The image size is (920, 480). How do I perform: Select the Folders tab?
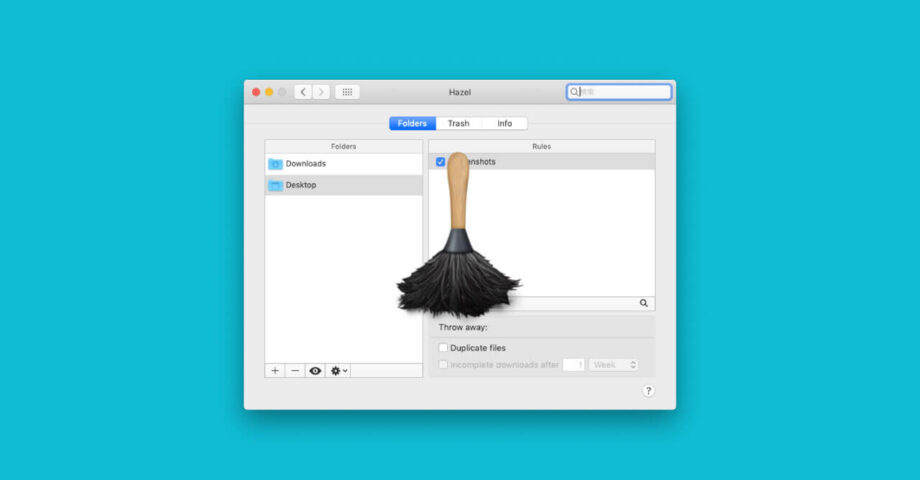click(x=412, y=124)
